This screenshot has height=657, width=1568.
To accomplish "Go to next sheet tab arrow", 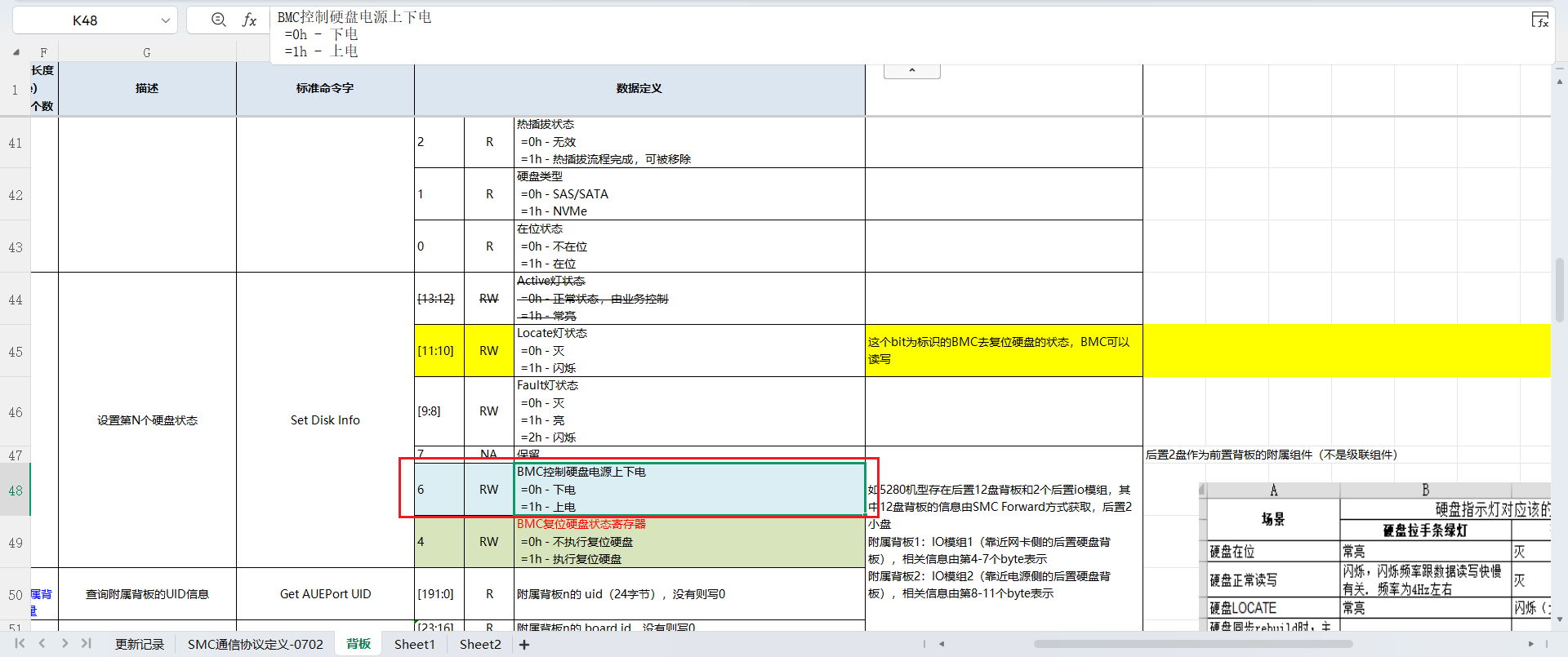I will 65,644.
